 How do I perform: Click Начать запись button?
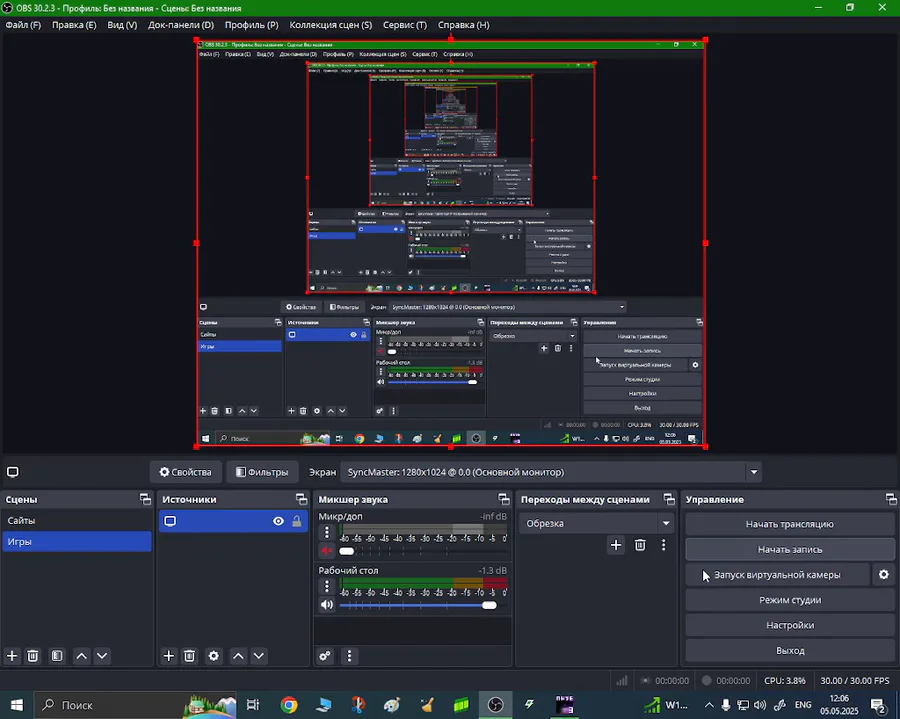(x=790, y=549)
